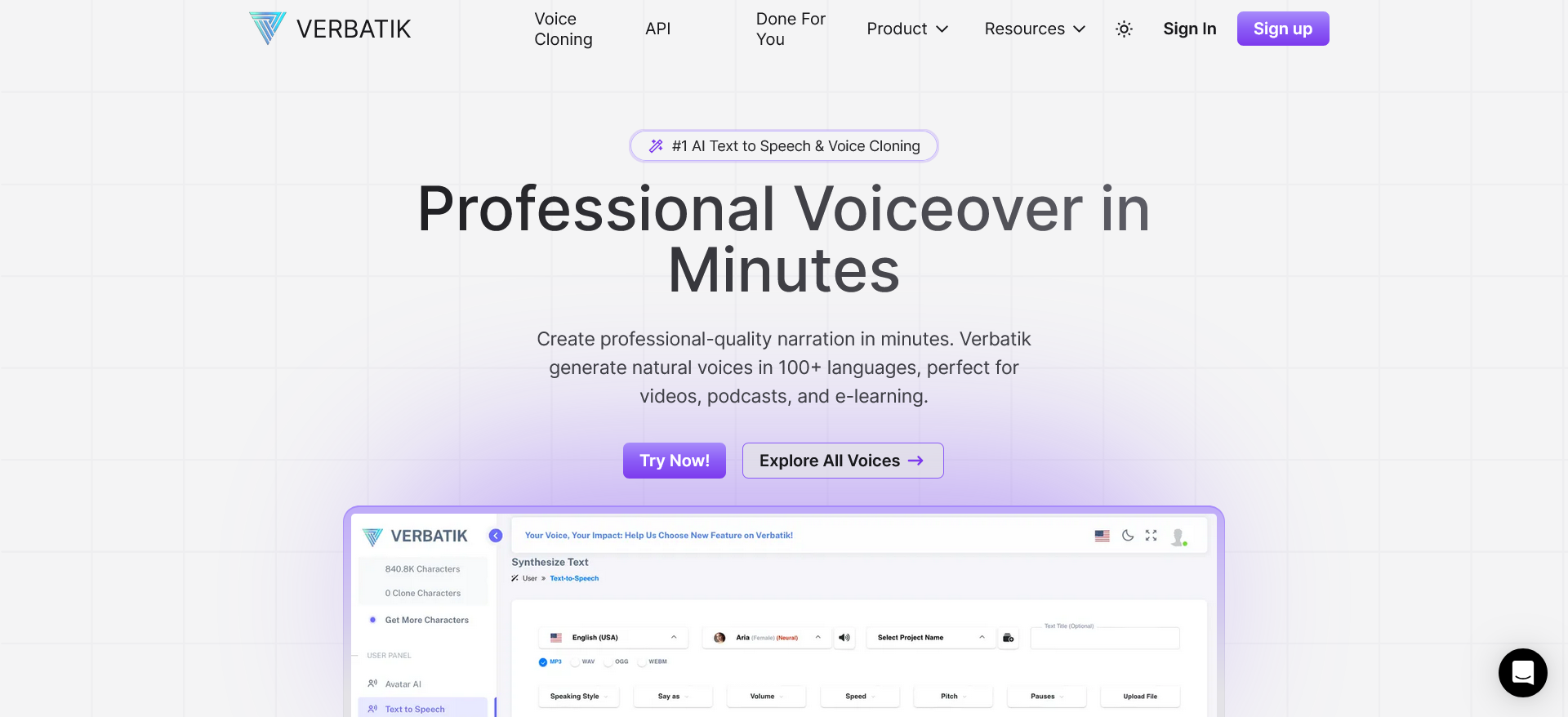Select the OGG format radio button
This screenshot has width=1568, height=717.
click(x=608, y=662)
